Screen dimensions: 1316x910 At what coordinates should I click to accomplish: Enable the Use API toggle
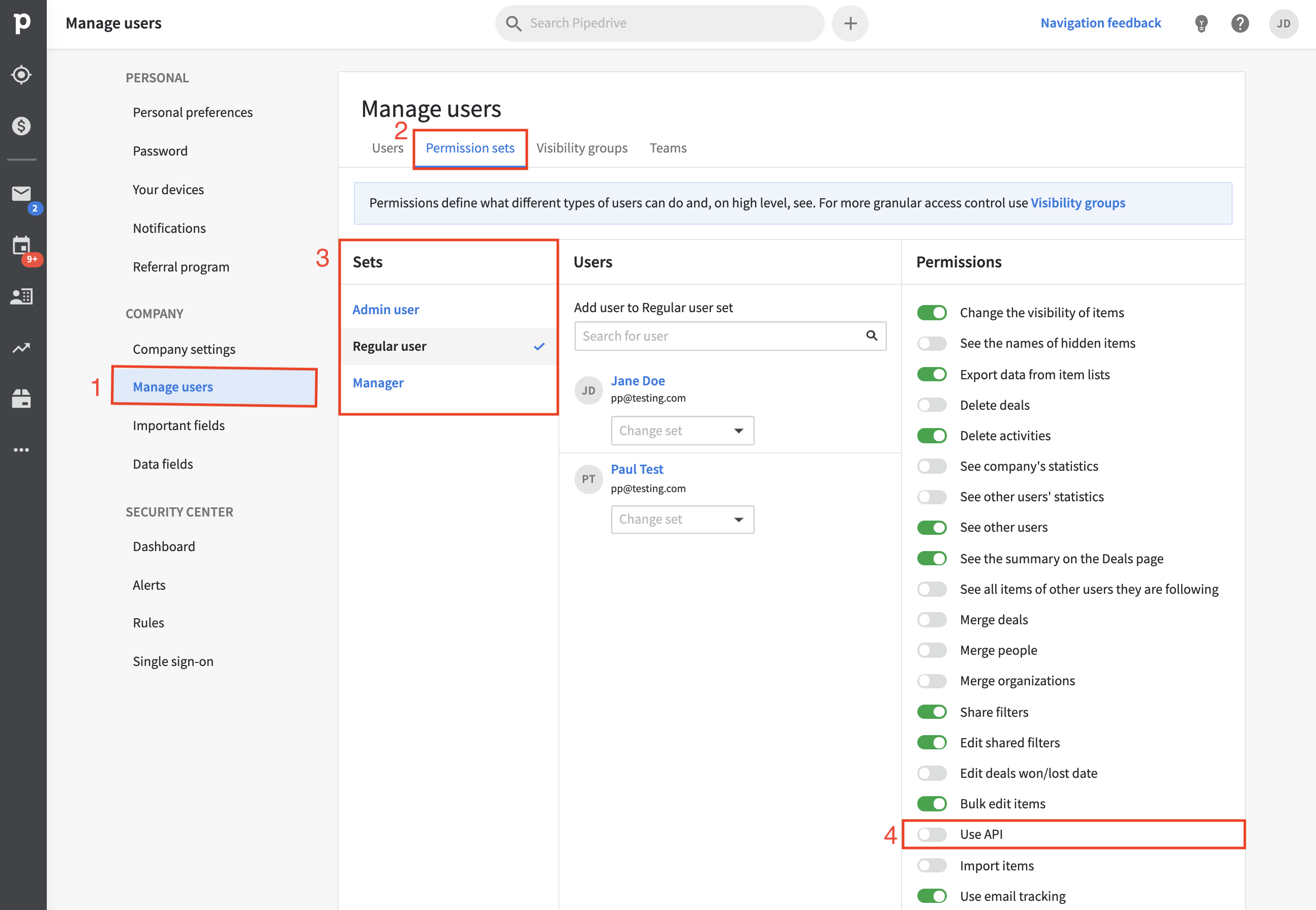pos(932,834)
